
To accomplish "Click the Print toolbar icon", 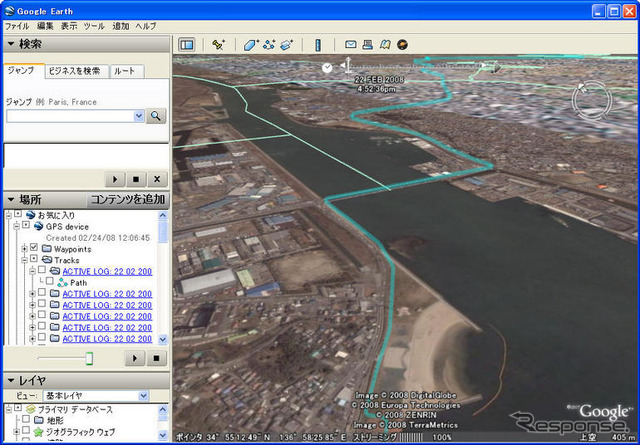I will (x=367, y=44).
